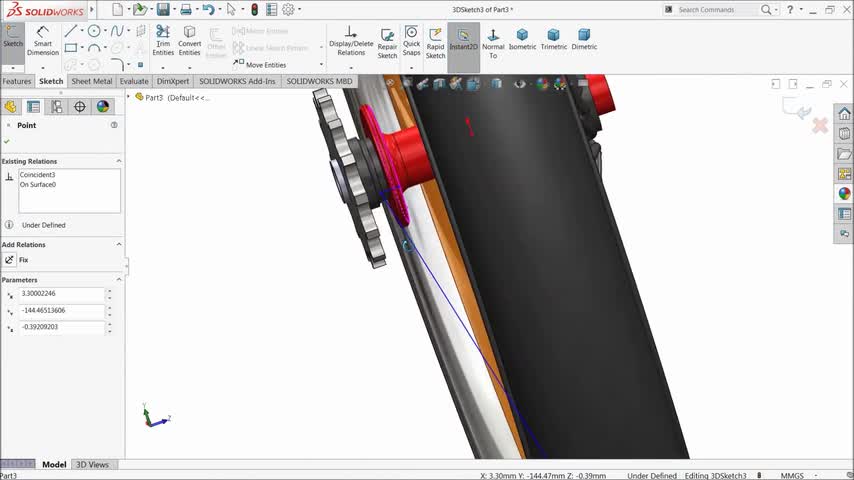The image size is (854, 480).
Task: Click the Z coordinate field -0.39209203
Action: point(62,327)
